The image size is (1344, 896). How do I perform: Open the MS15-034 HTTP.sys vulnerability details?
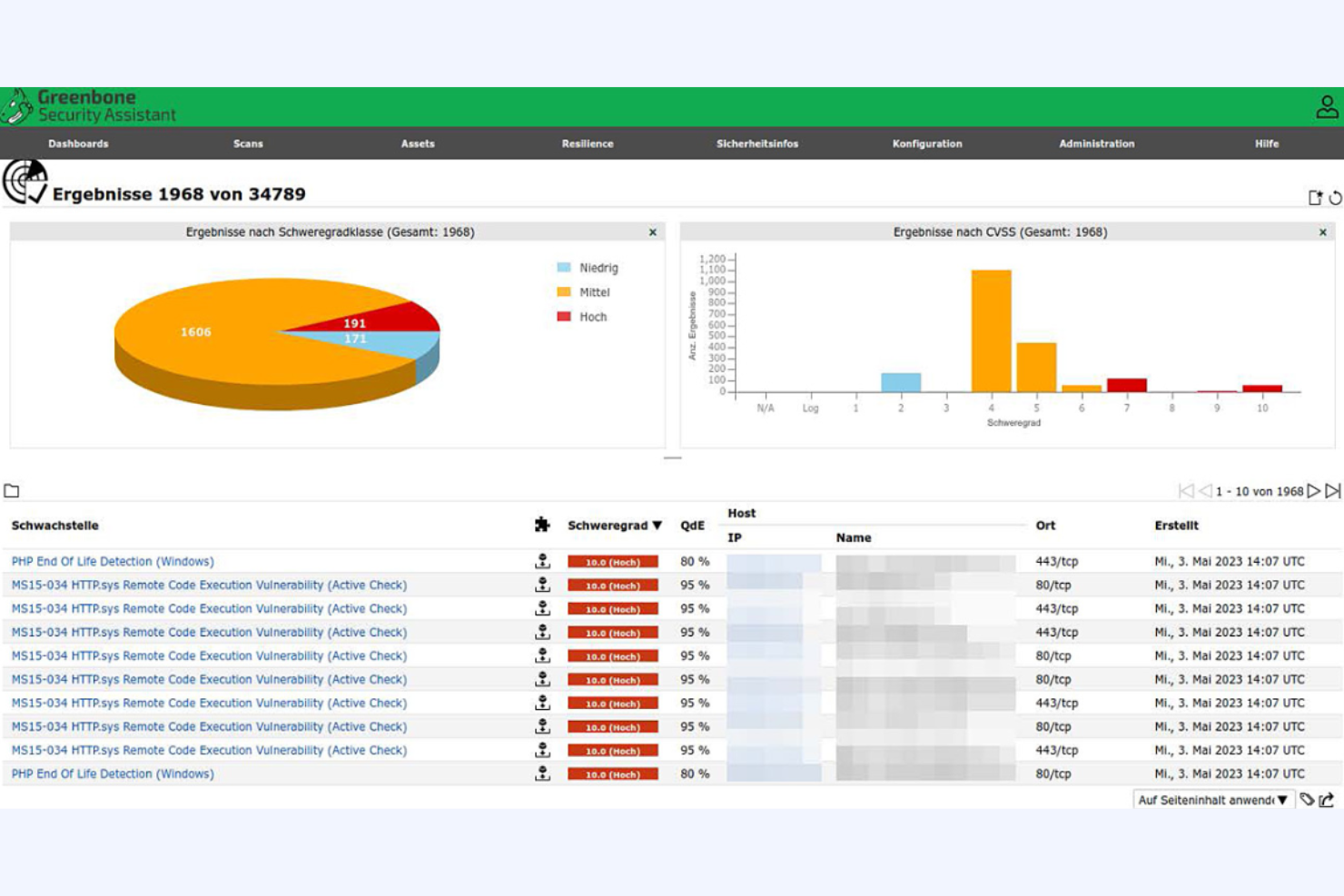click(208, 585)
